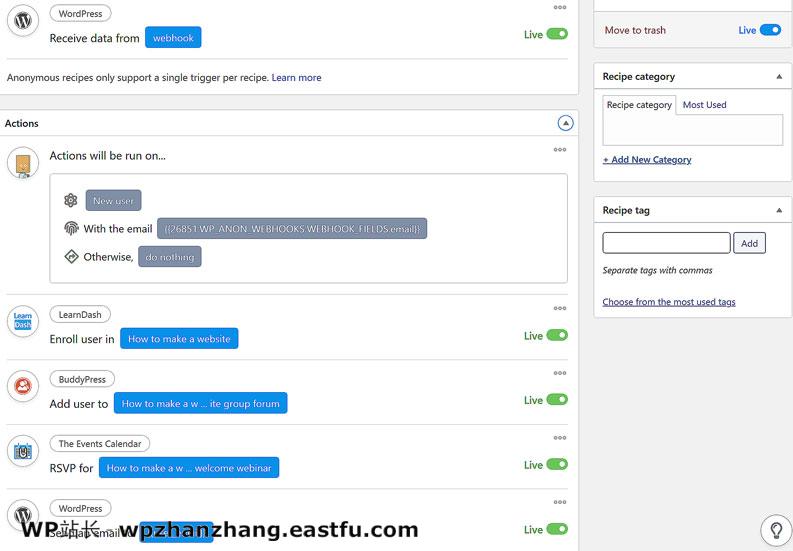Focus the recipe tag input field
793x551 pixels.
click(667, 243)
